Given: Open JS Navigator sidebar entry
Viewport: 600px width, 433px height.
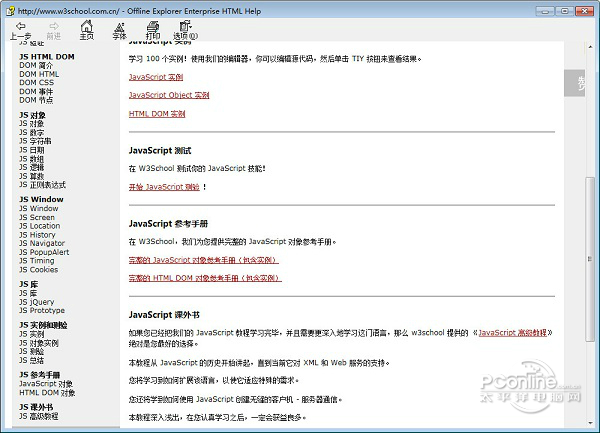Looking at the screenshot, I should point(42,243).
